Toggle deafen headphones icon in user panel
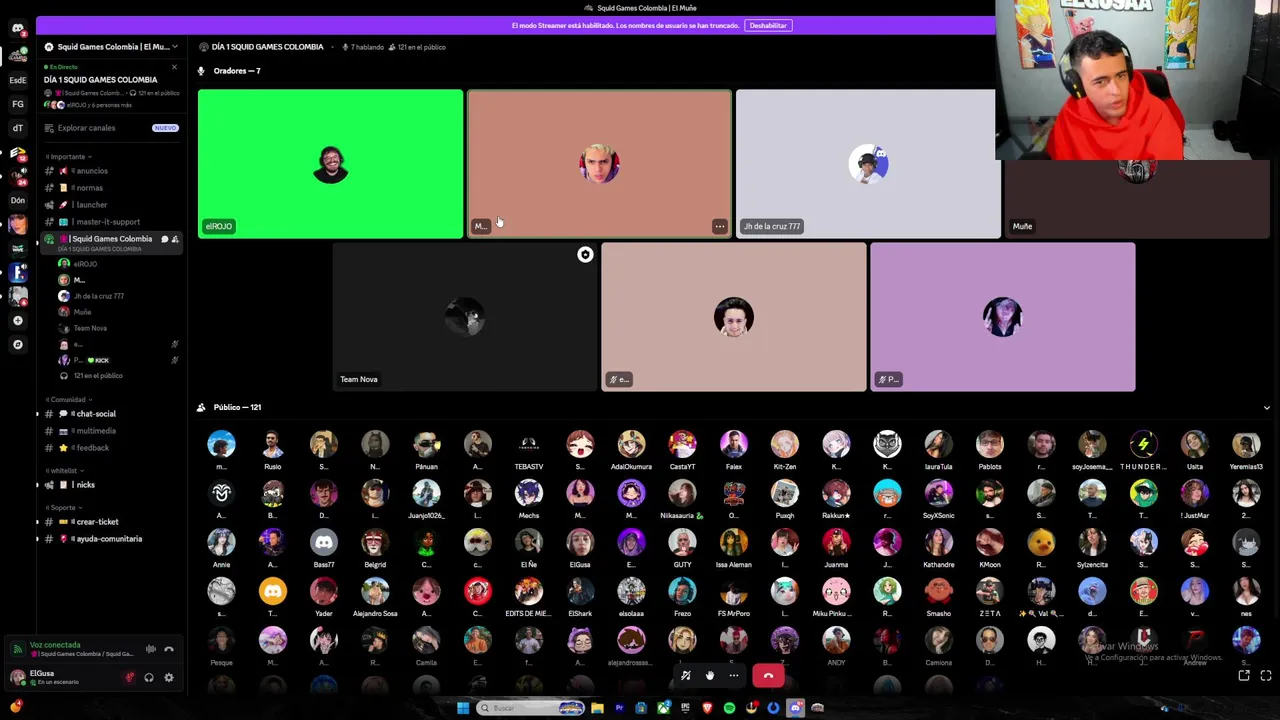The image size is (1280, 720). [x=149, y=677]
